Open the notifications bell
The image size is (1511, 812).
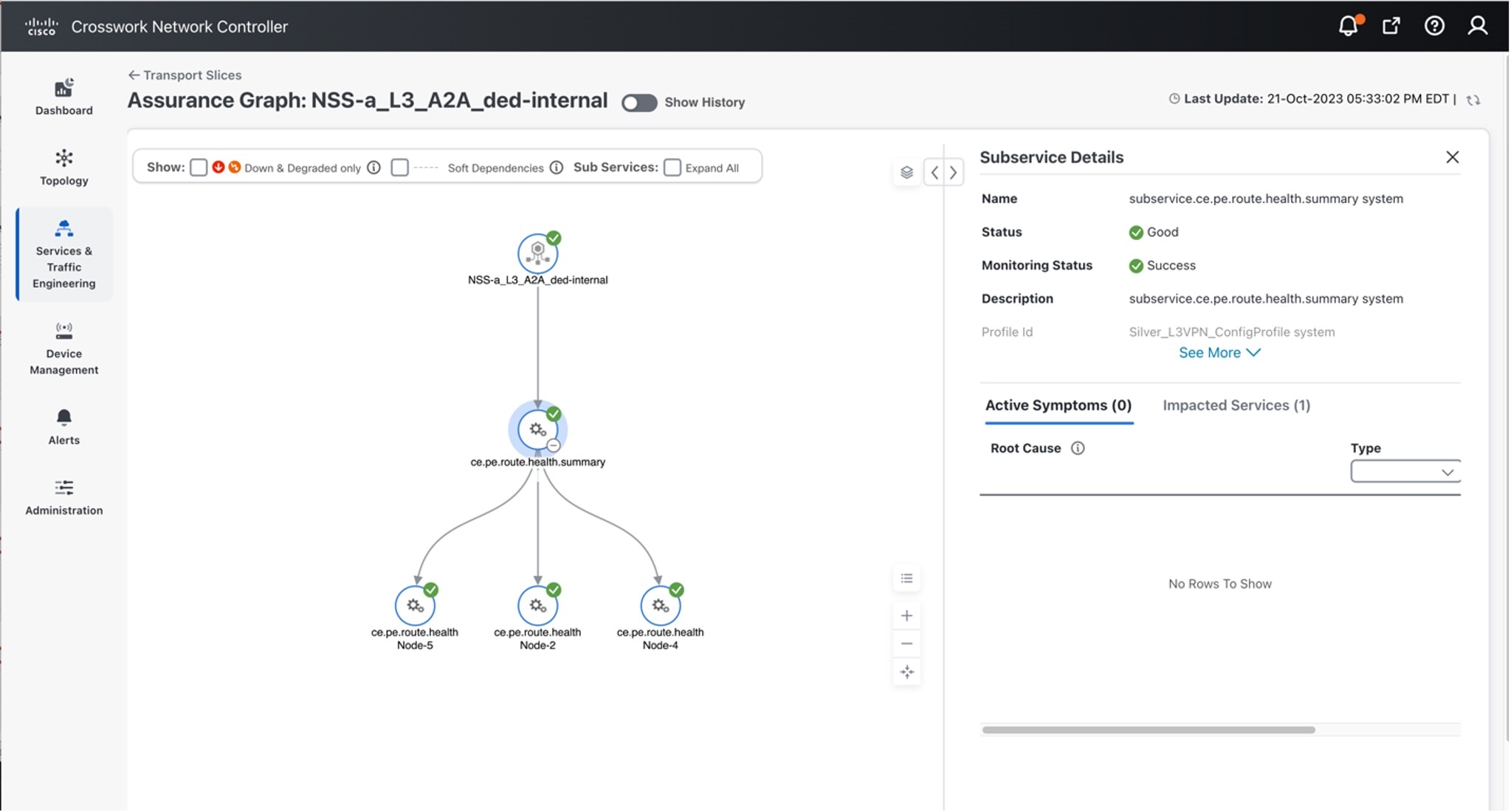click(x=1347, y=24)
